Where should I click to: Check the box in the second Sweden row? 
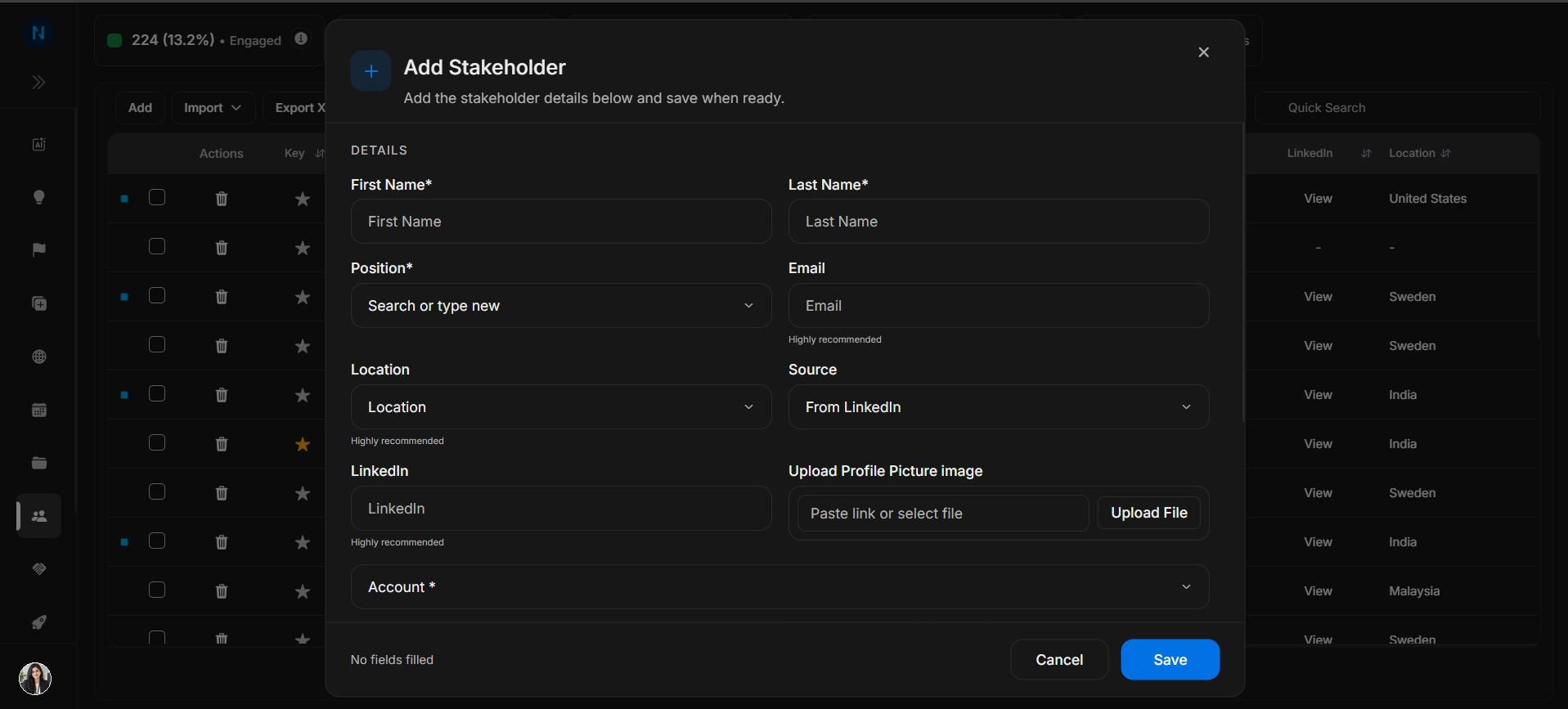pos(157,344)
